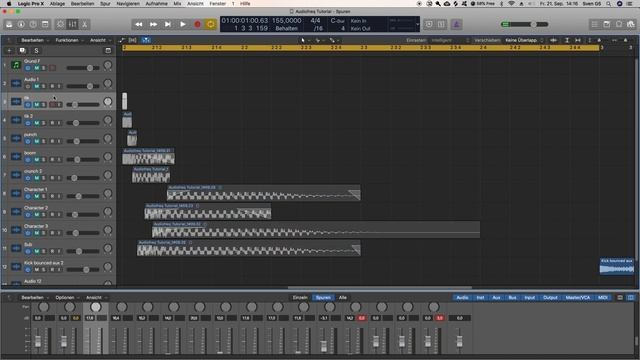Click the Fast Forward transport button
640x360 pixels.
click(x=153, y=24)
